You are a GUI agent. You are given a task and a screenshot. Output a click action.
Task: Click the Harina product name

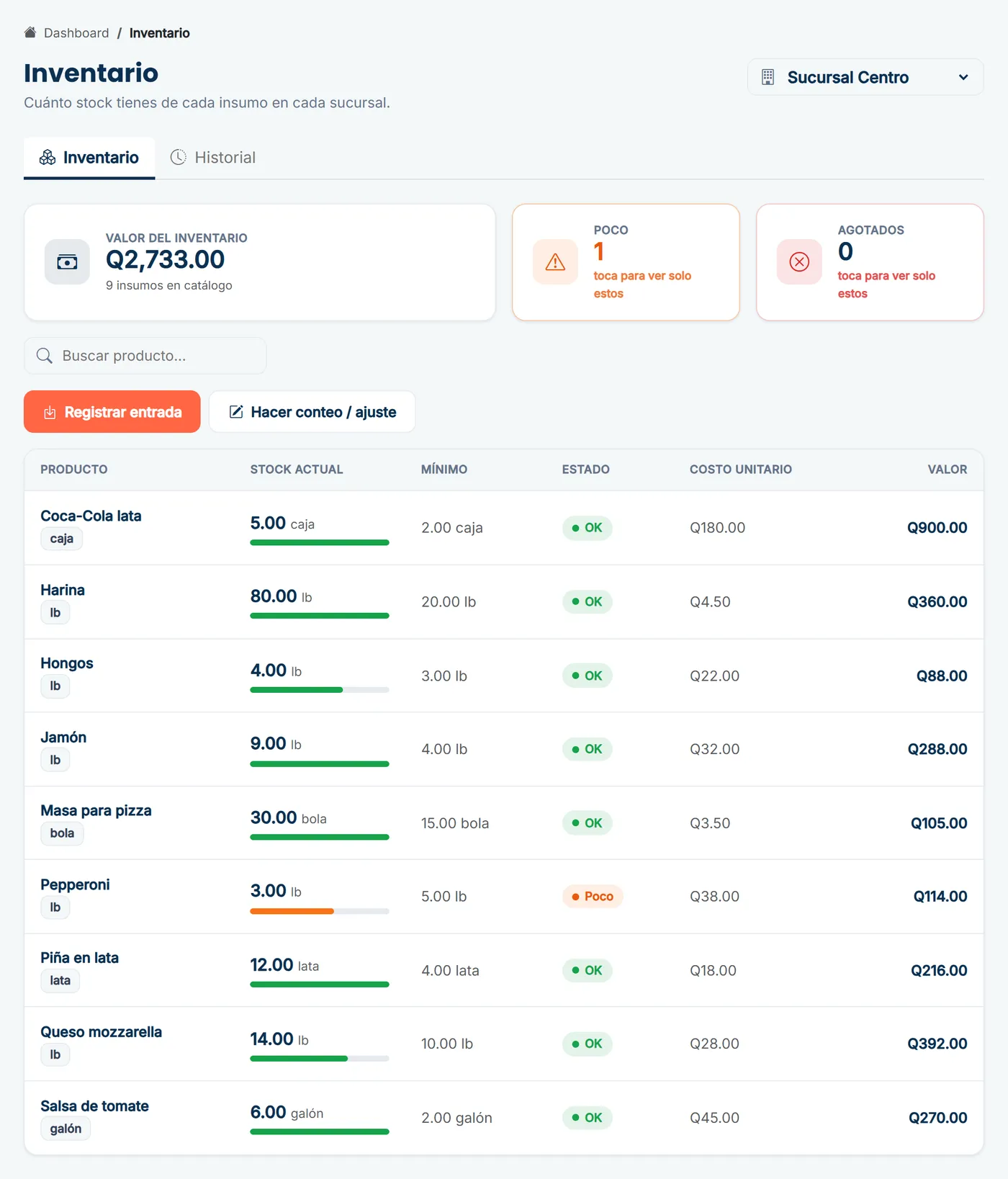pos(63,590)
